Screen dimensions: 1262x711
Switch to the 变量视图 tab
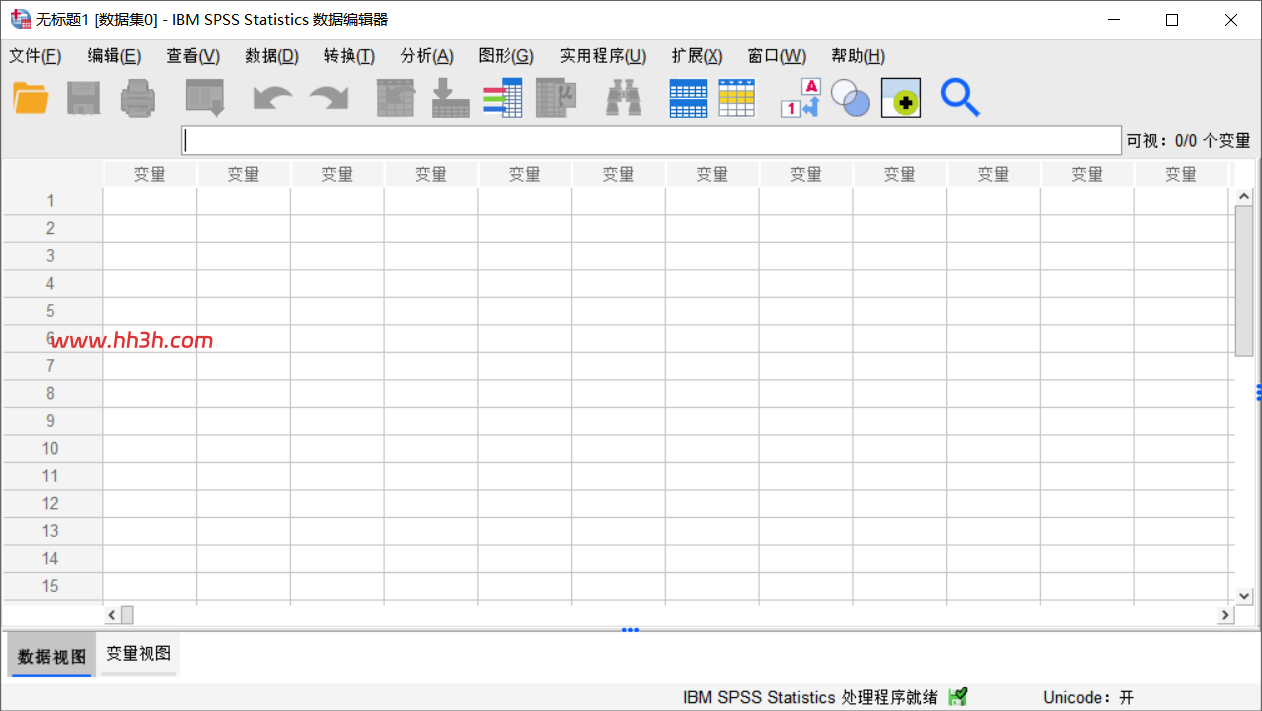coord(139,654)
